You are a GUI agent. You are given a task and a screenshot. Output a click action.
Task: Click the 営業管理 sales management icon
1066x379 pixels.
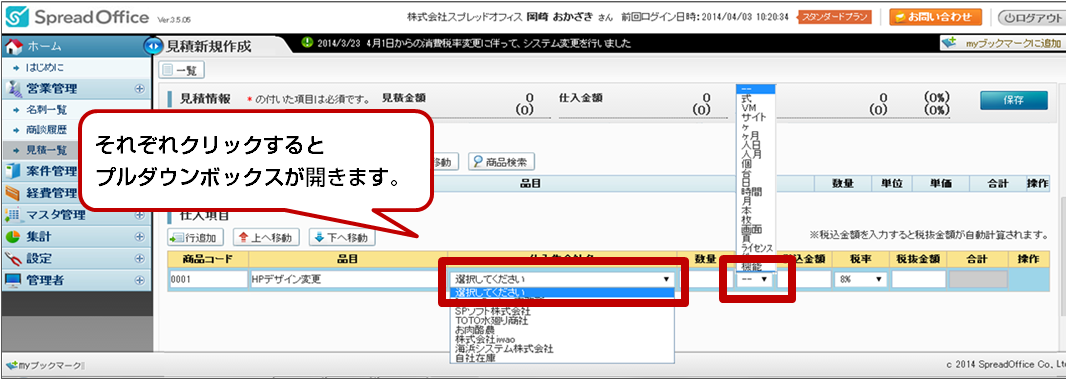(x=14, y=88)
